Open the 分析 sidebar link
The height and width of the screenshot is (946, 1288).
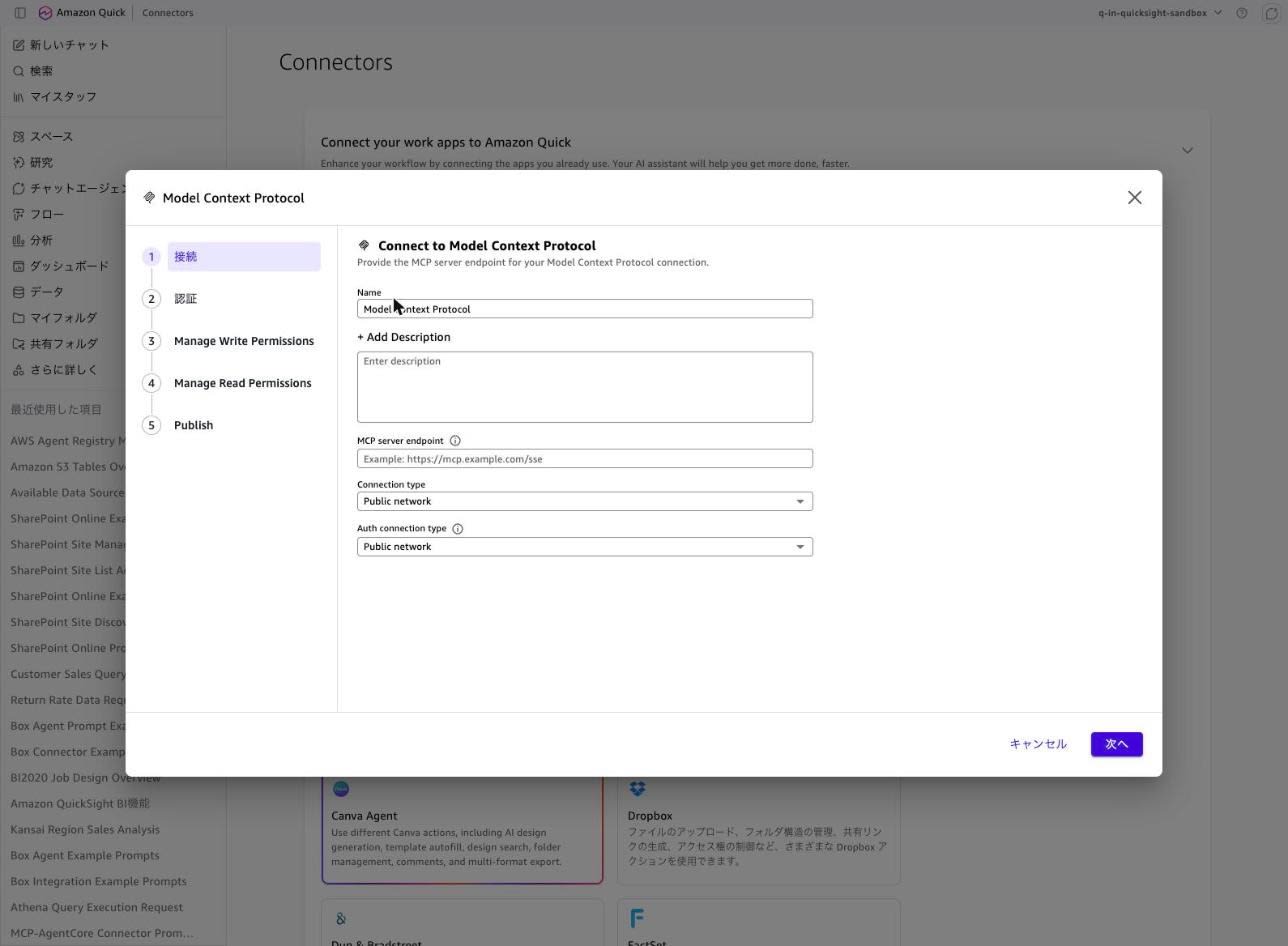41,241
